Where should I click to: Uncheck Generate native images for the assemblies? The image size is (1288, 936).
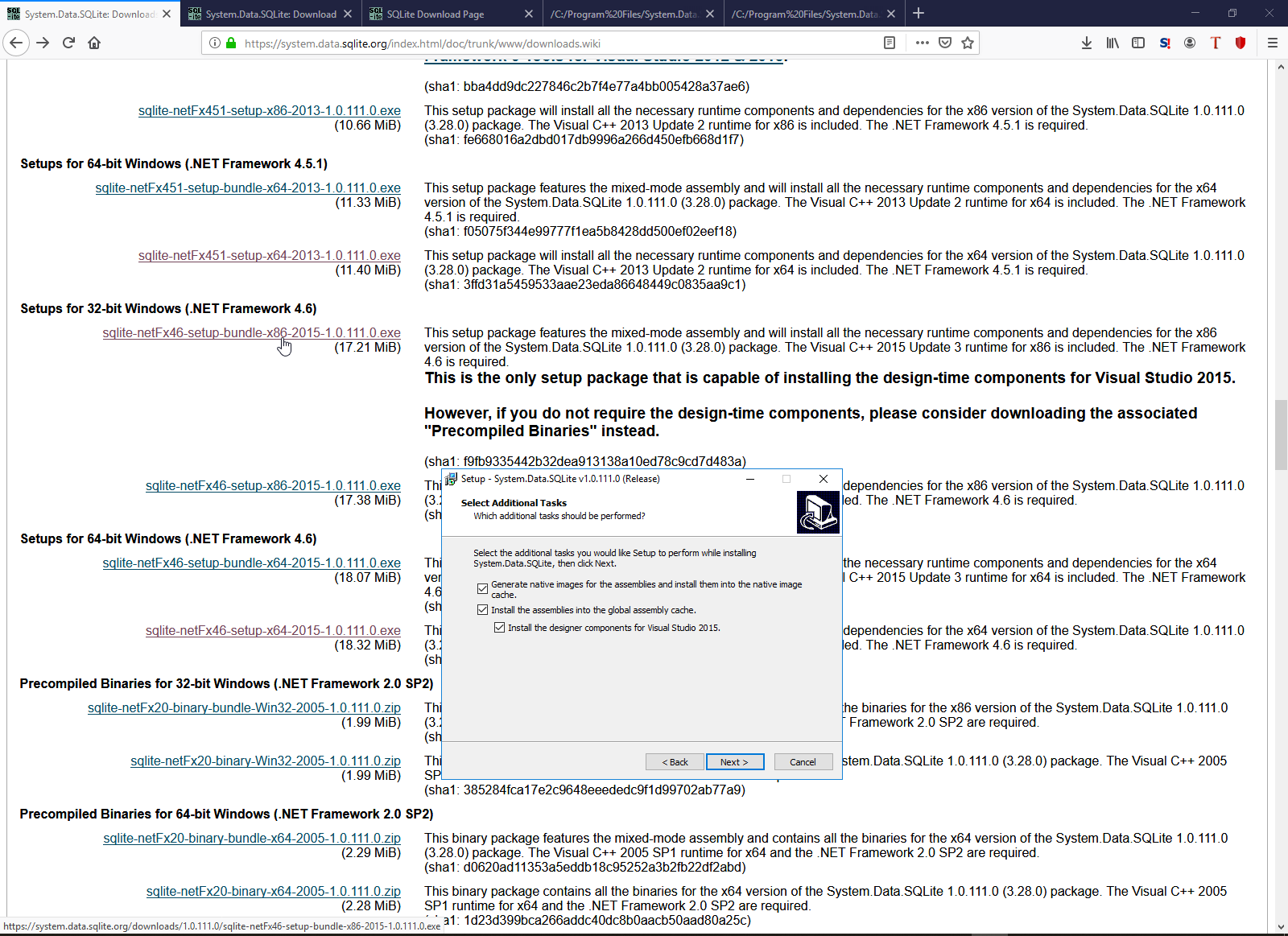coord(483,589)
